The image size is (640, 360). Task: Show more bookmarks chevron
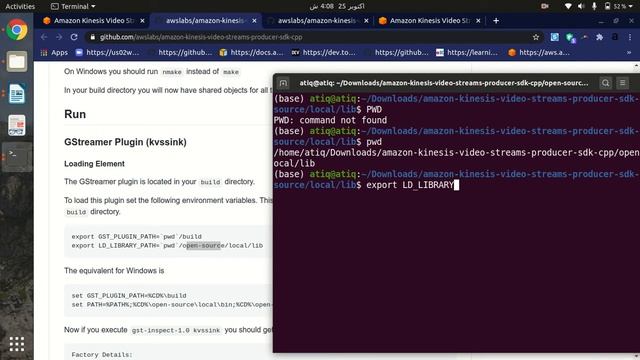[629, 53]
